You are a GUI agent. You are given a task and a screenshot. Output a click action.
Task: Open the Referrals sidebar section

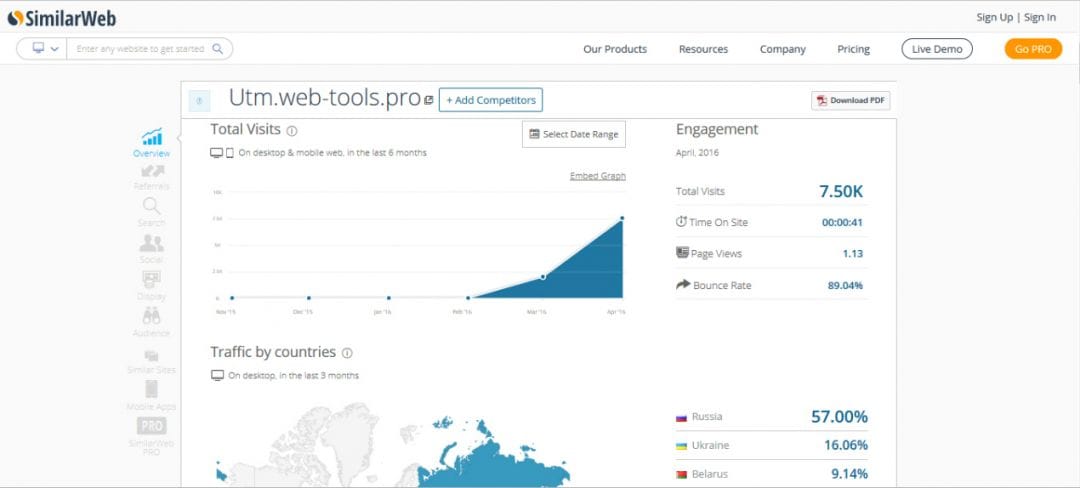pyautogui.click(x=152, y=173)
